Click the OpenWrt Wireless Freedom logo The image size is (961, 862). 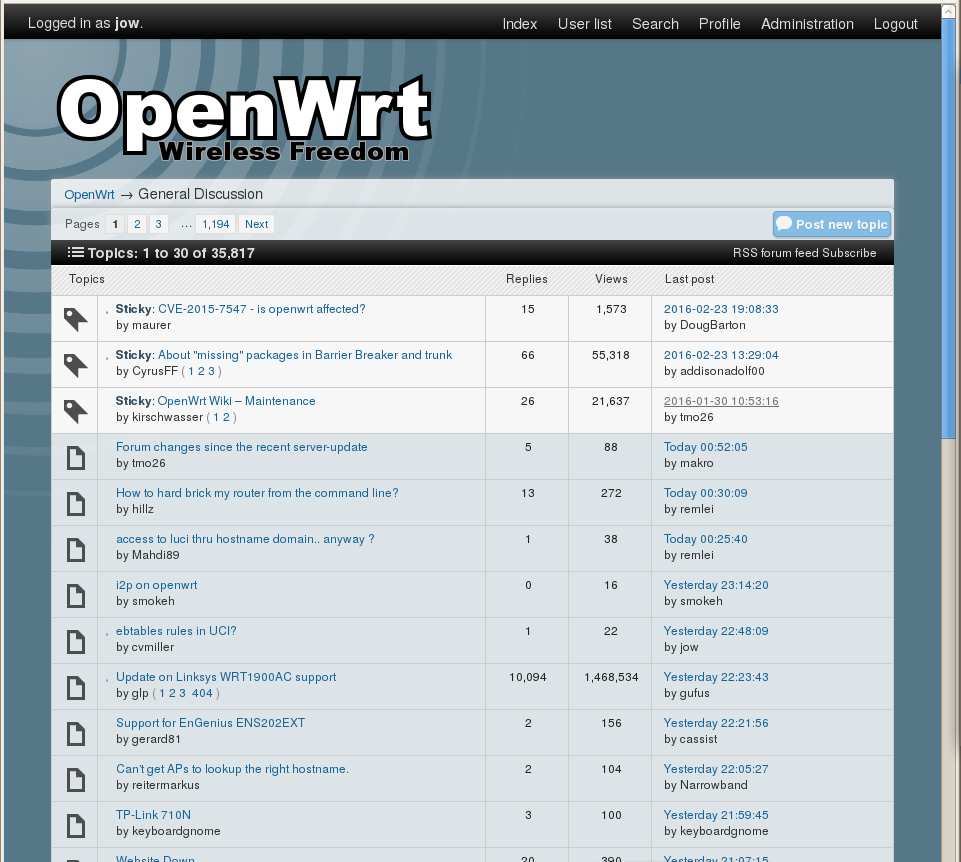pyautogui.click(x=245, y=118)
